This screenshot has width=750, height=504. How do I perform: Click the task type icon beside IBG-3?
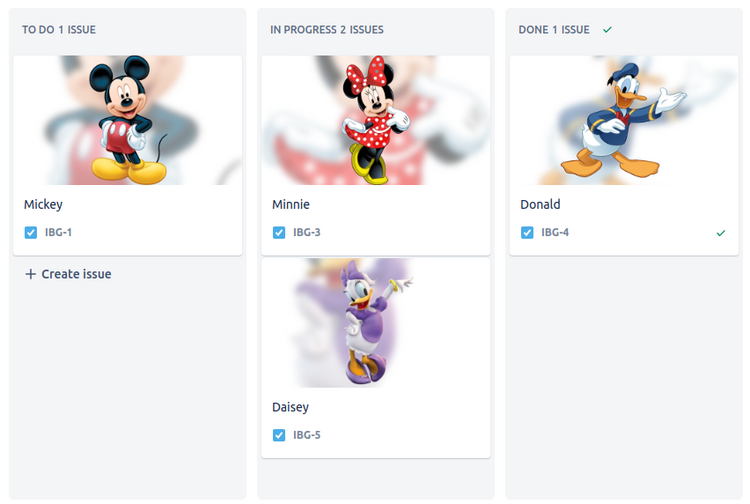(279, 232)
